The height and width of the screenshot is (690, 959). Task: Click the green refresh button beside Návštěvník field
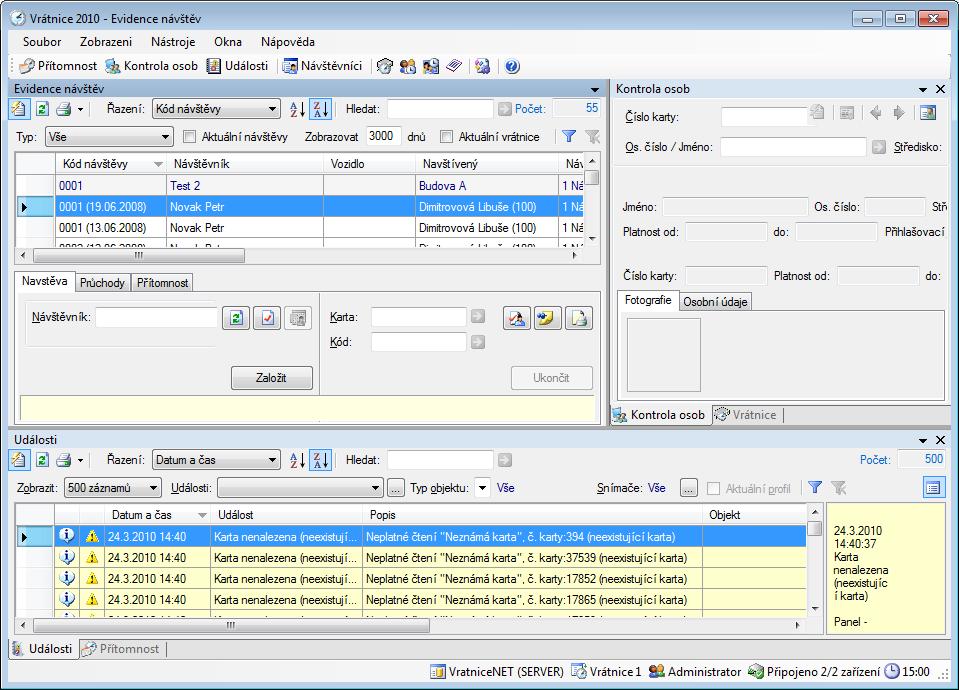tap(236, 317)
